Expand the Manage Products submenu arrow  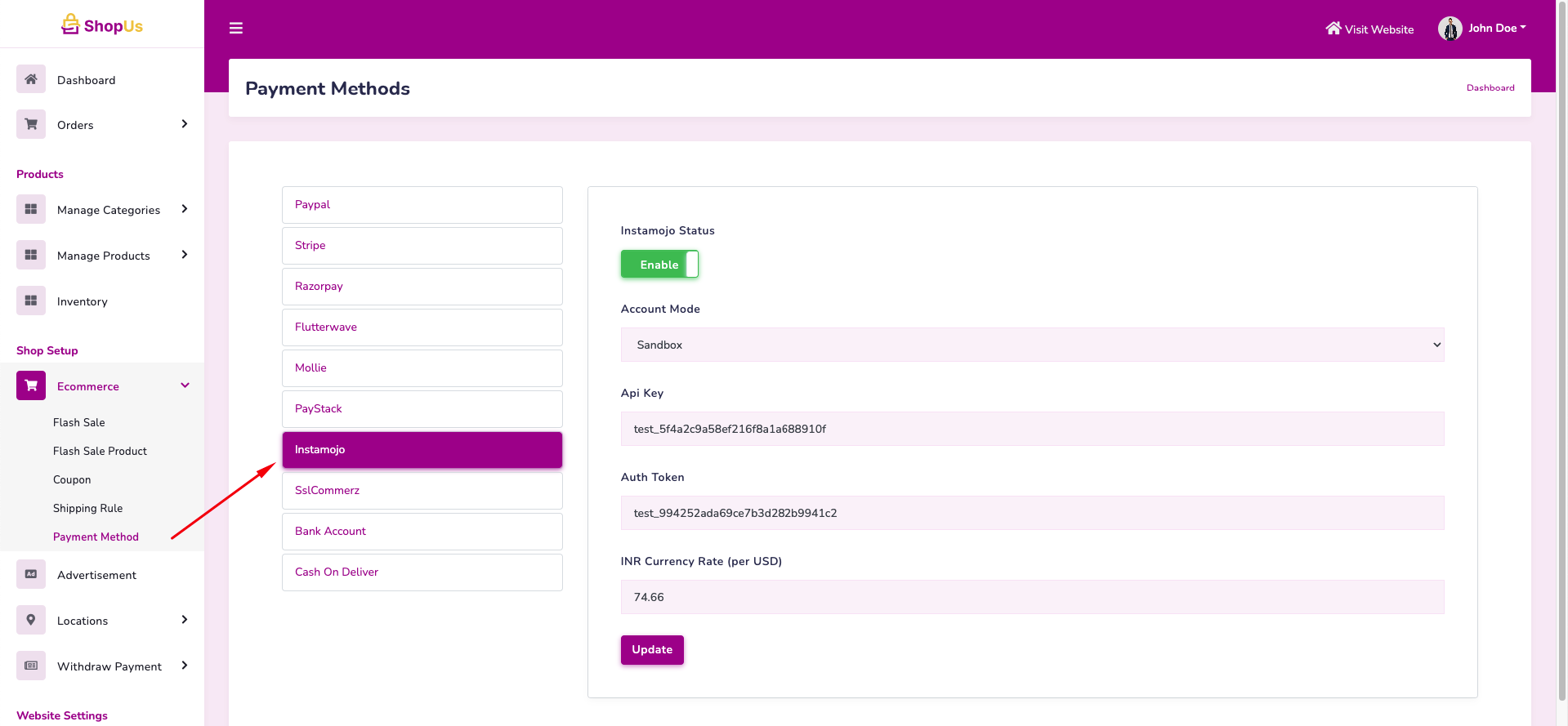tap(185, 255)
